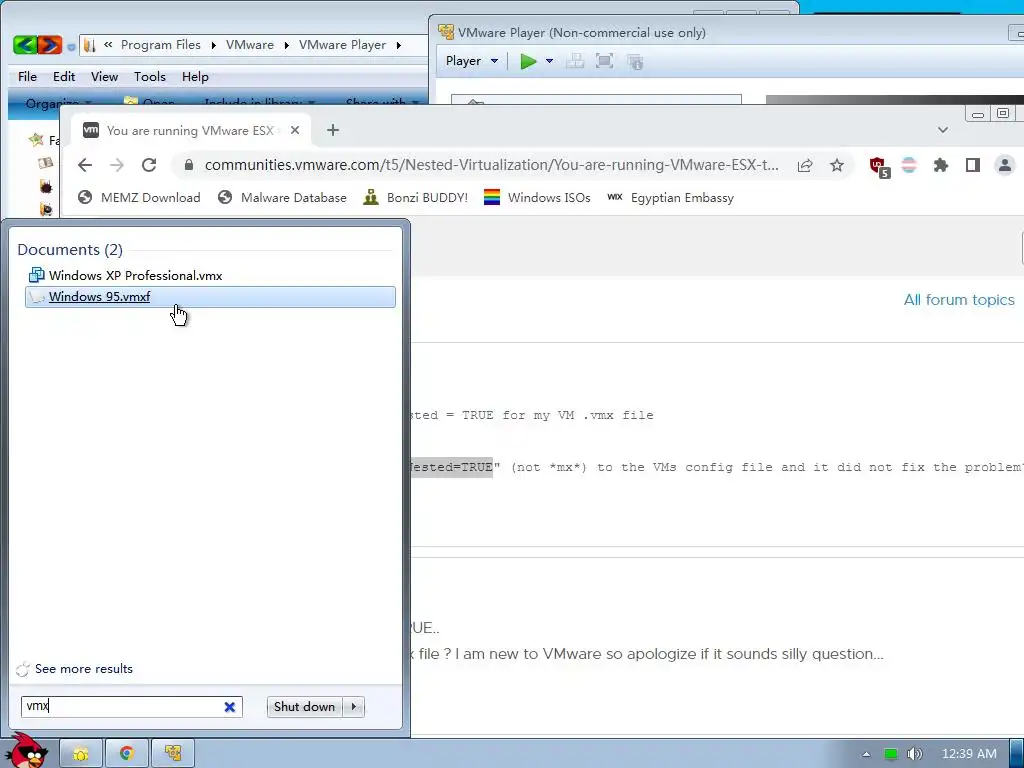Switch to Chrome on the taskbar

pos(127,754)
